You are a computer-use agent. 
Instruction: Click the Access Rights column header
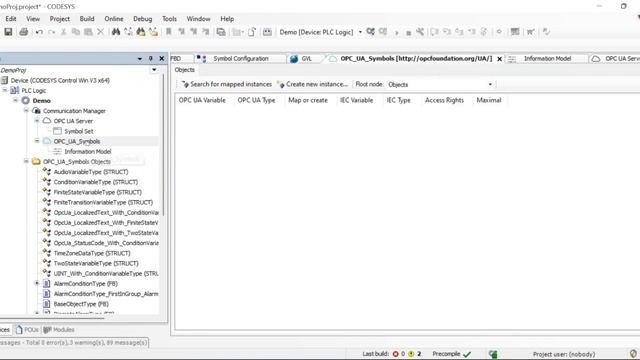coord(444,100)
